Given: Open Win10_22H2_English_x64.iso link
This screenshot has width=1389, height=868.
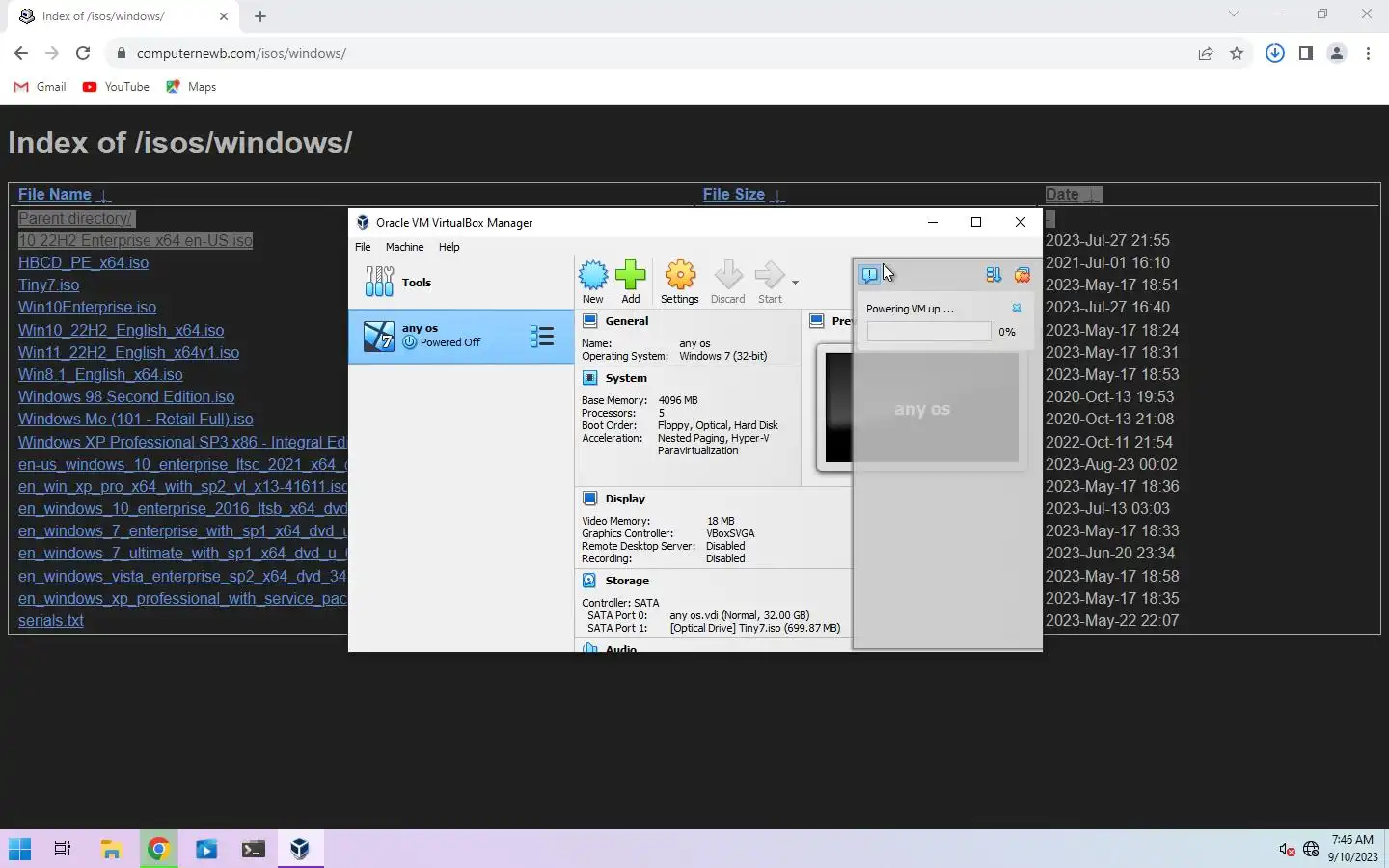Looking at the screenshot, I should [x=121, y=330].
